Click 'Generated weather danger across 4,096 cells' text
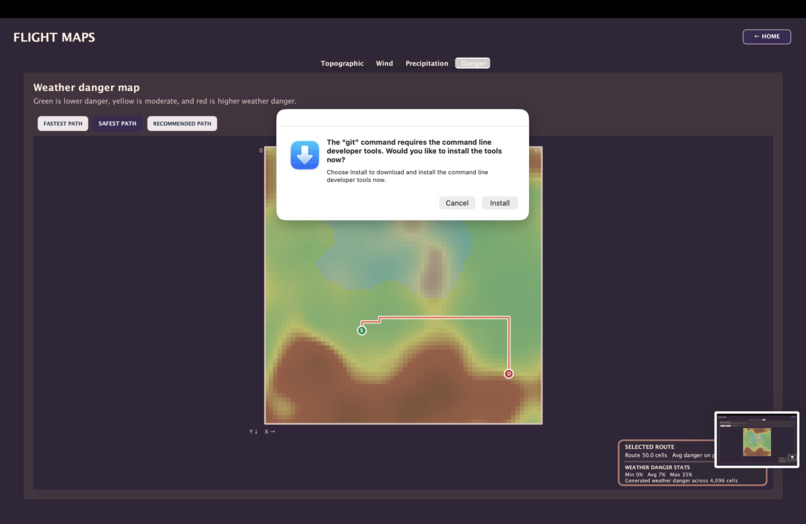 681,481
